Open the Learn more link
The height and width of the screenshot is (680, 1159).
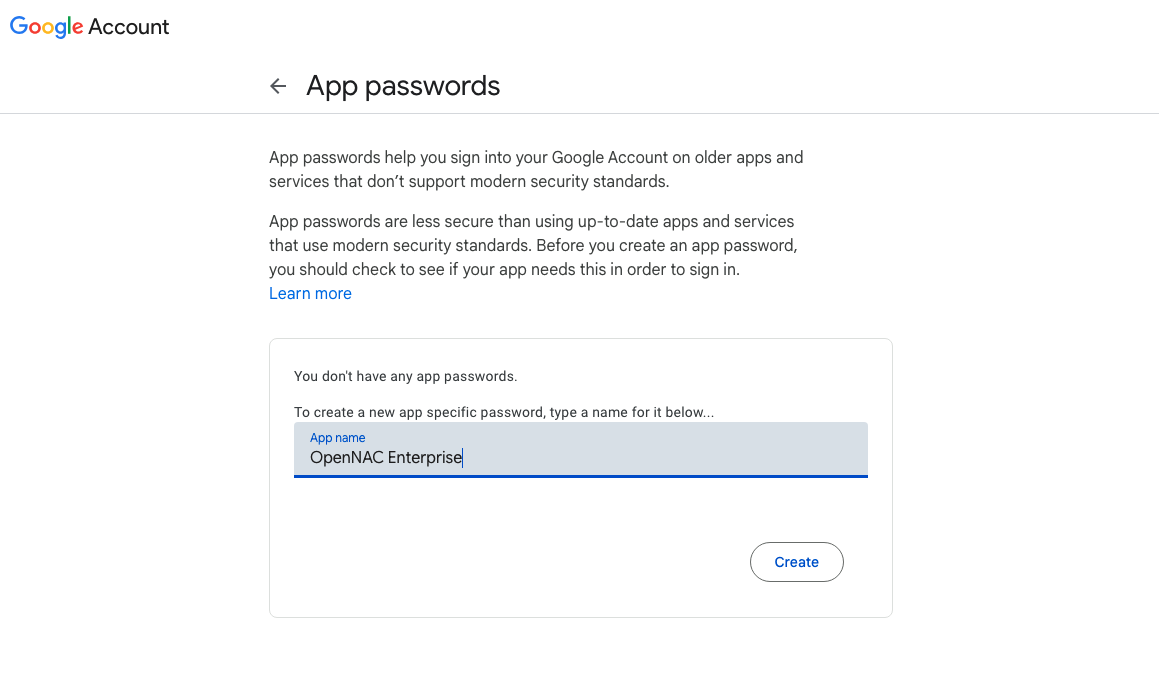[310, 293]
